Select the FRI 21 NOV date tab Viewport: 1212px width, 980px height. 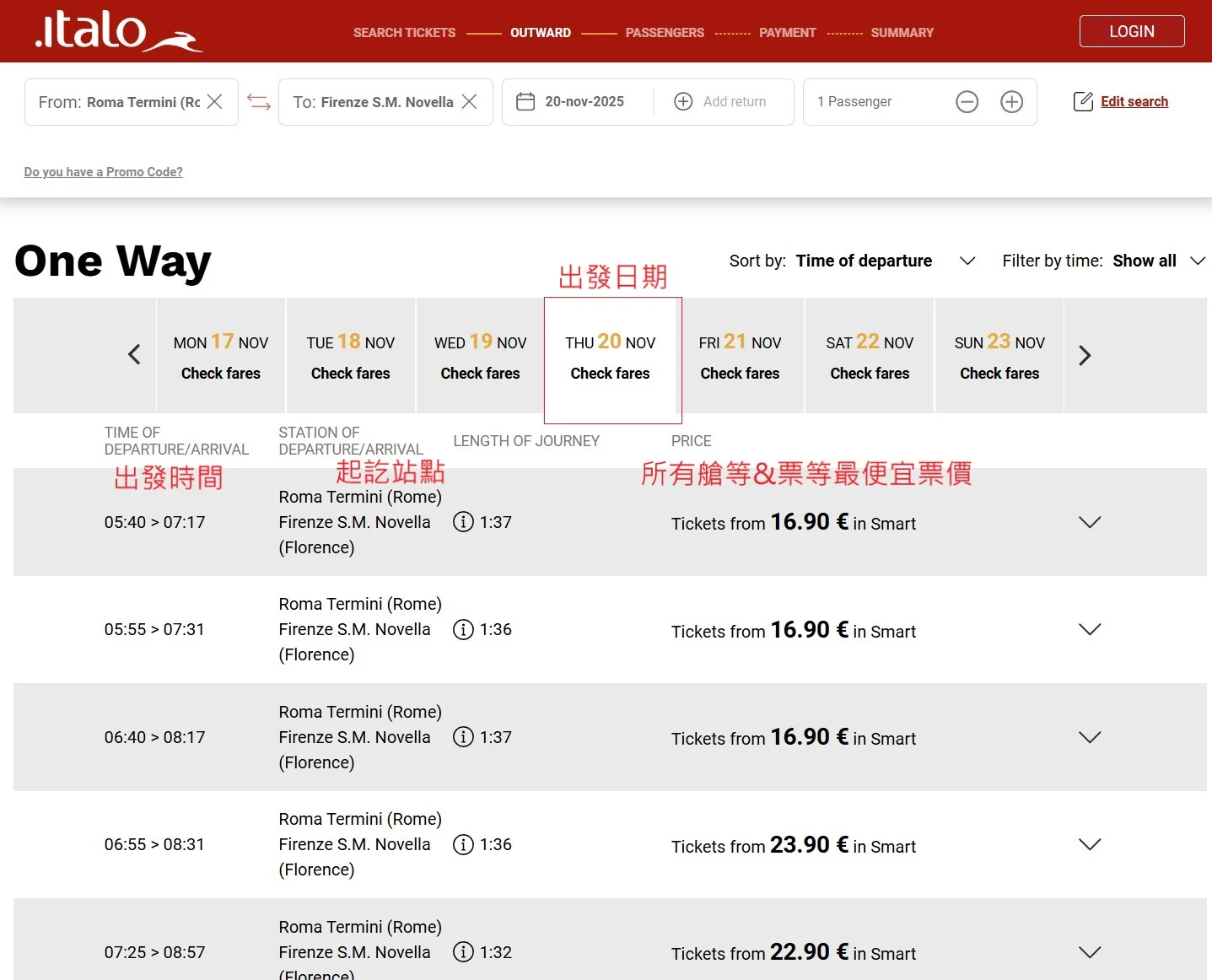[740, 356]
